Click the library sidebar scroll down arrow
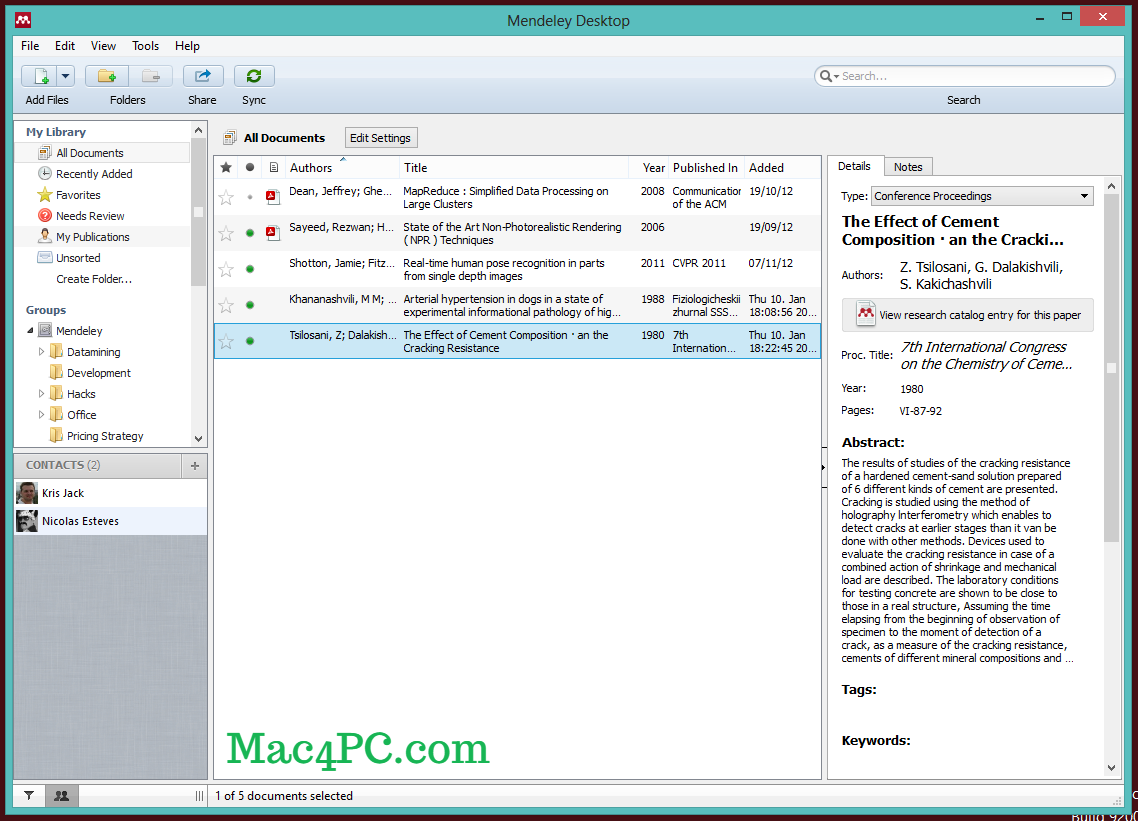Viewport: 1138px width, 821px height. point(198,438)
